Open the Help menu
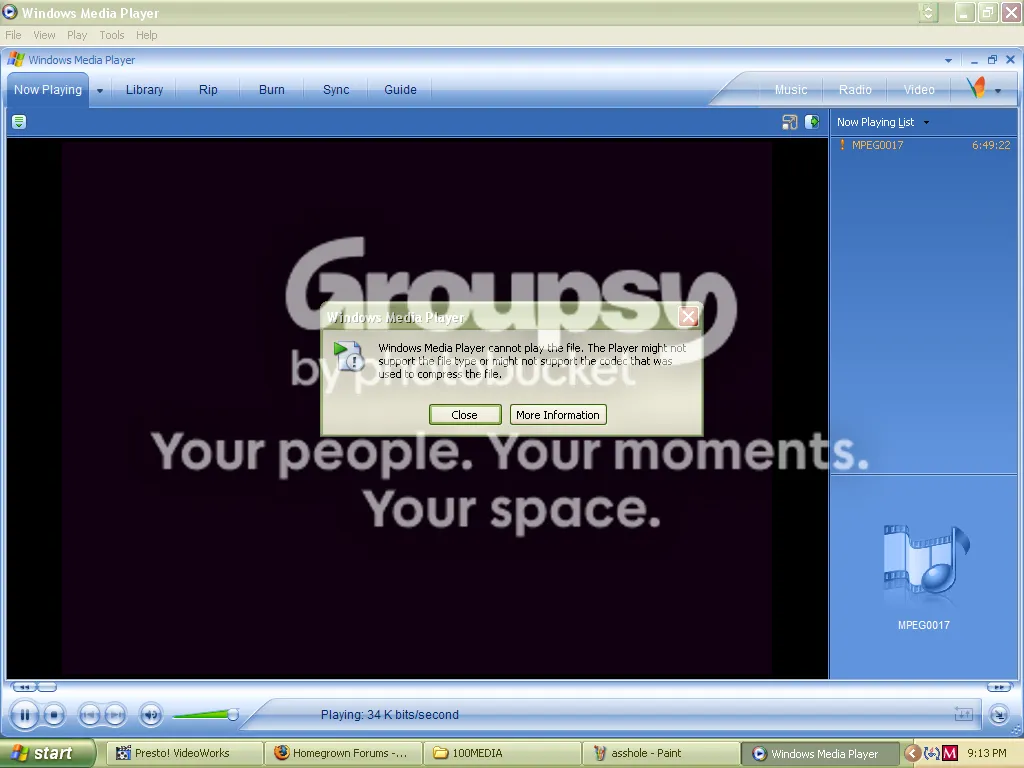Screen dimensions: 1024x768 coord(146,35)
